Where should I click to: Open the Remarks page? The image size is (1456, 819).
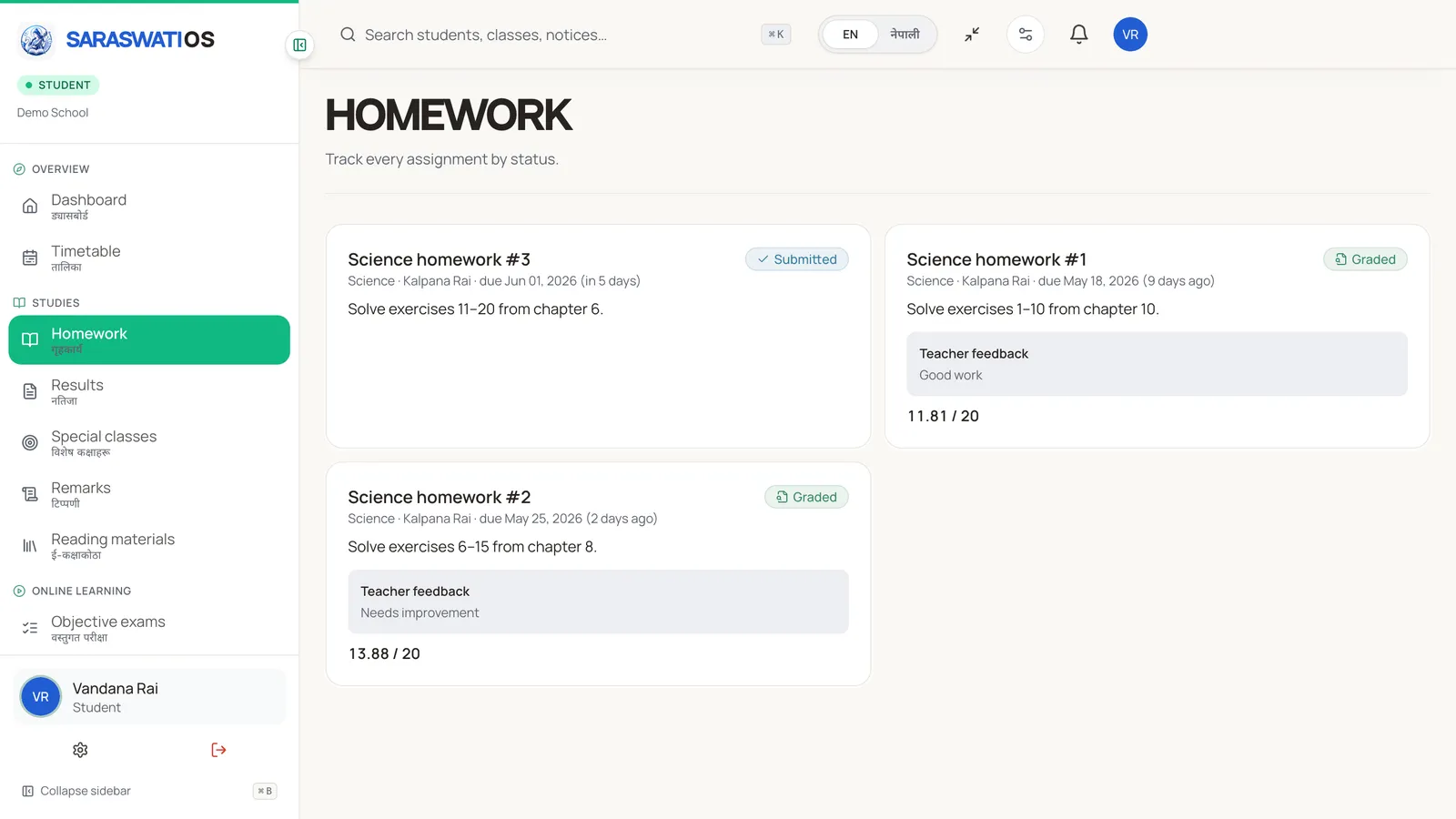pos(149,494)
